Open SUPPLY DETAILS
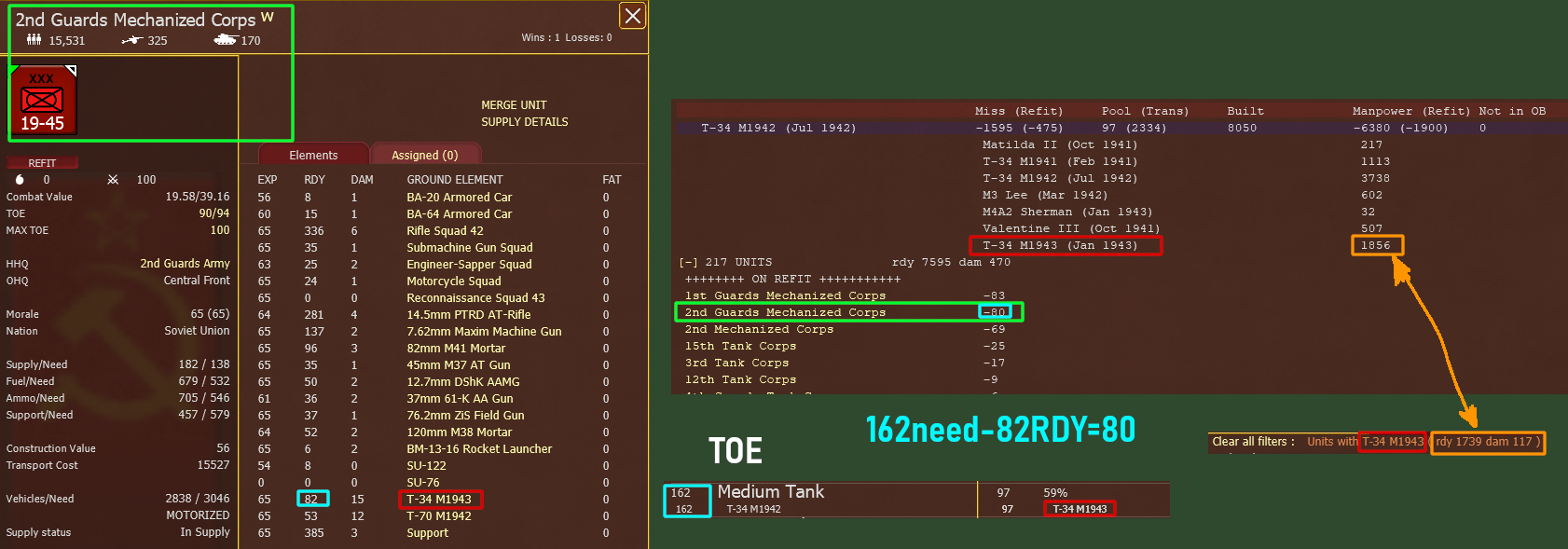Image resolution: width=1568 pixels, height=549 pixels. click(524, 122)
